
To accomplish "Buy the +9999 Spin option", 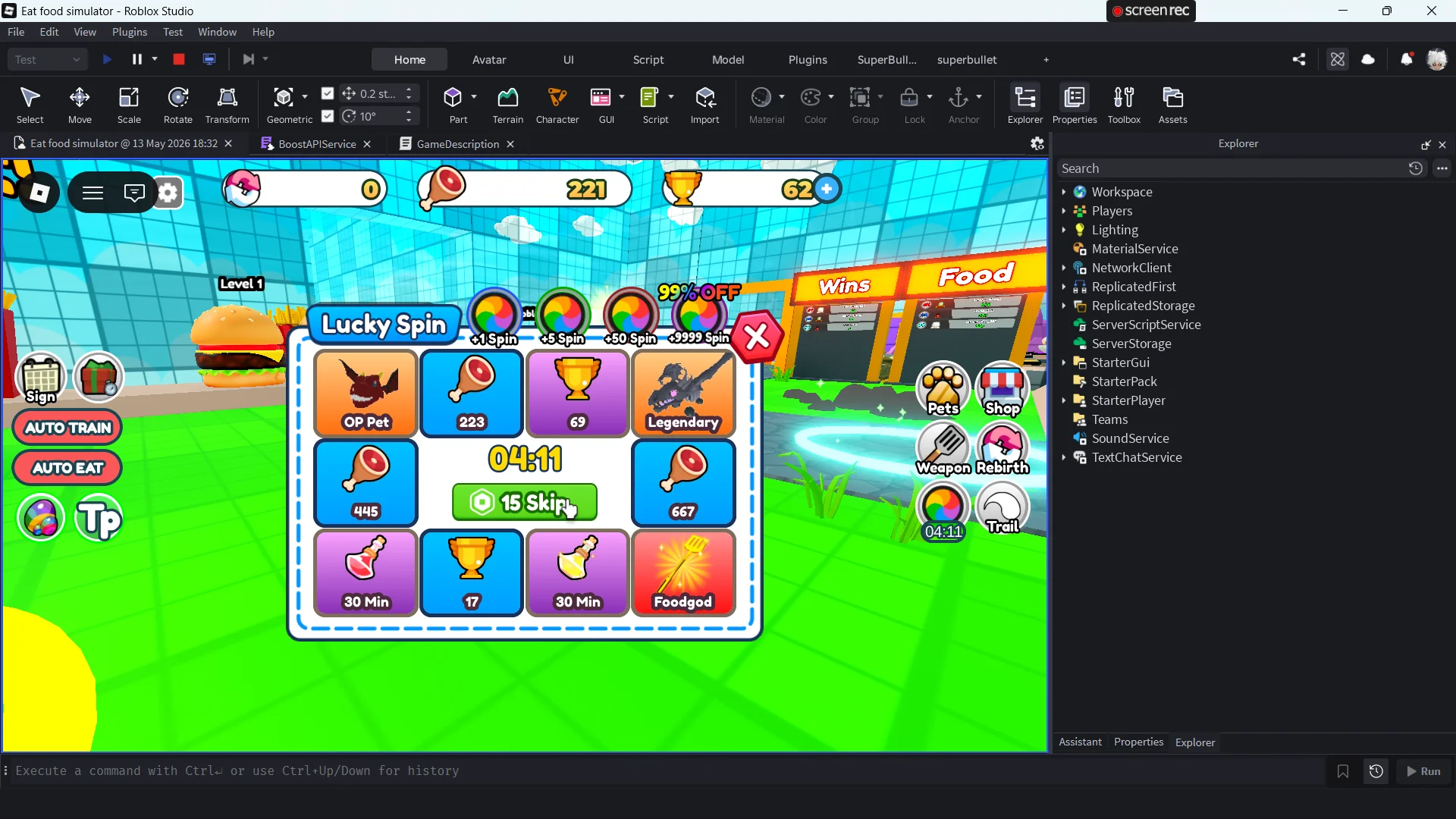I will pos(699,318).
